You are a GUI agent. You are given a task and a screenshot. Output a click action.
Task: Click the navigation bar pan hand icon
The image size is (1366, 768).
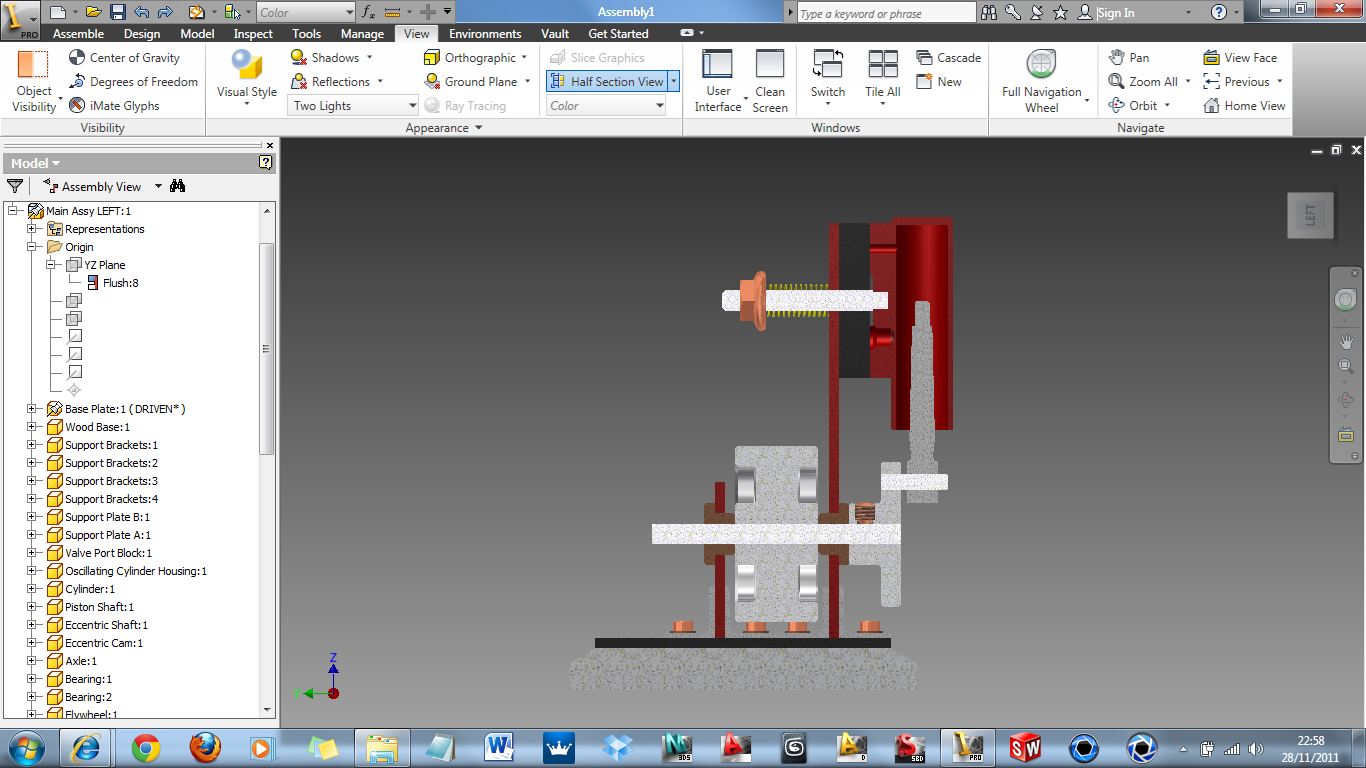pyautogui.click(x=1346, y=341)
